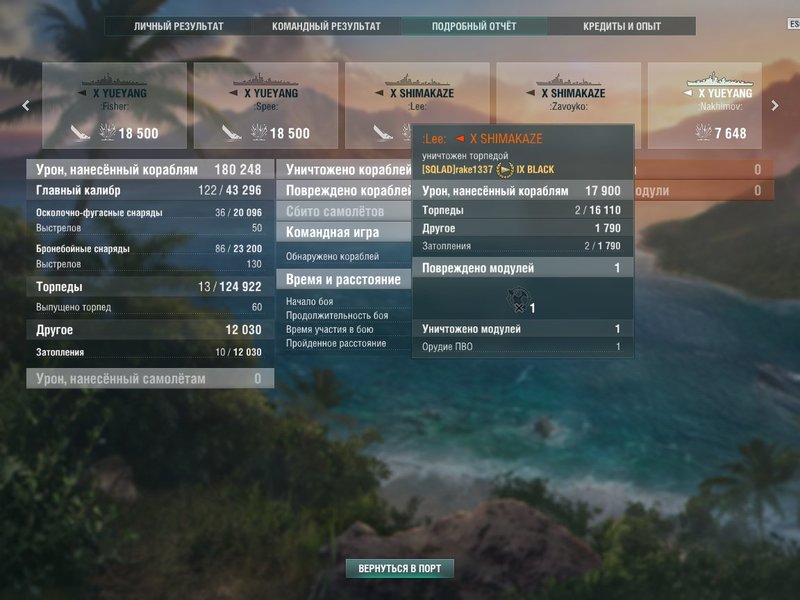Select Zavoyko's Shimakaze ship card

[x=568, y=106]
